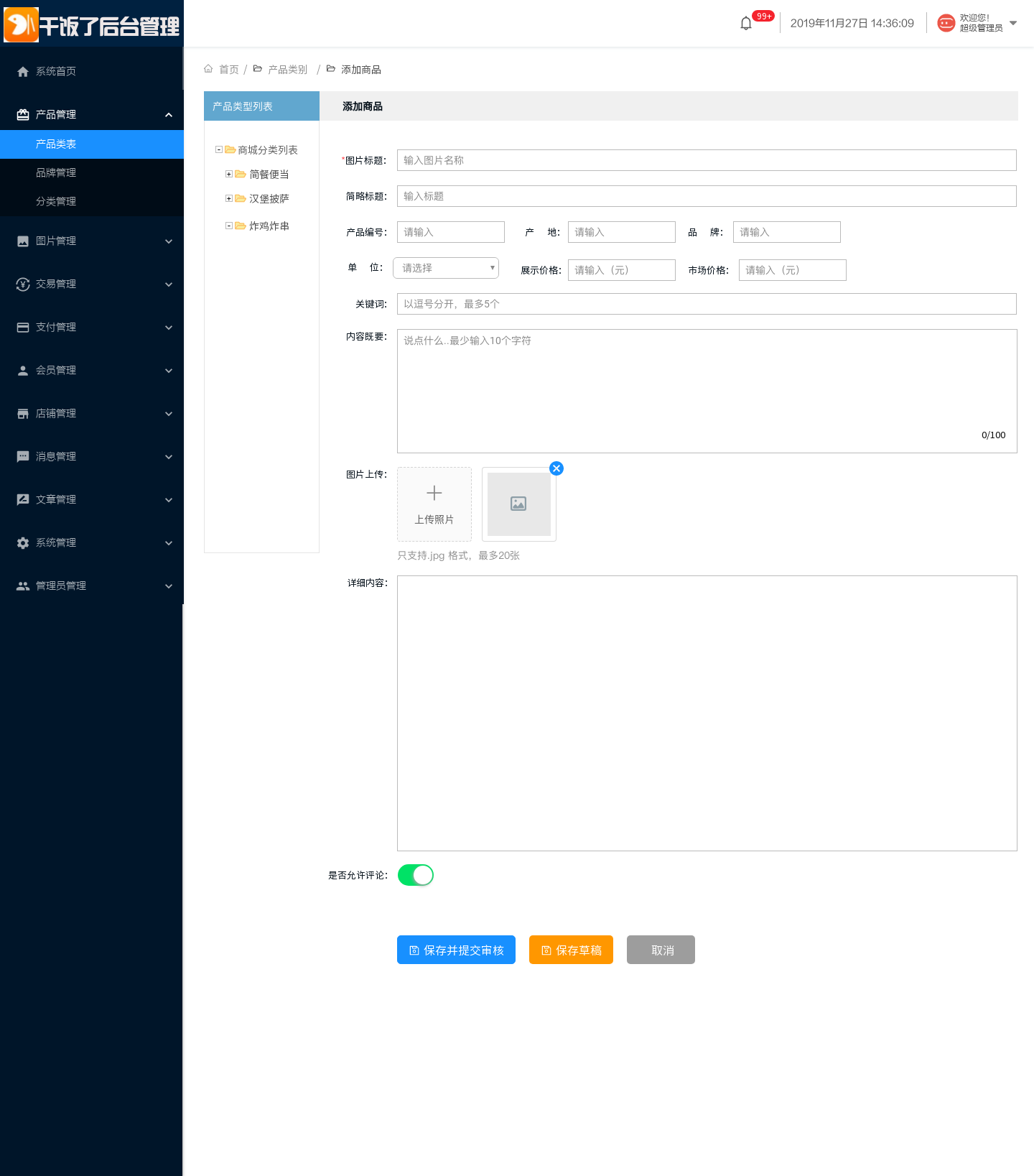Select 汉堡披萨 category in tree
The width and height of the screenshot is (1034, 1176).
tap(269, 199)
